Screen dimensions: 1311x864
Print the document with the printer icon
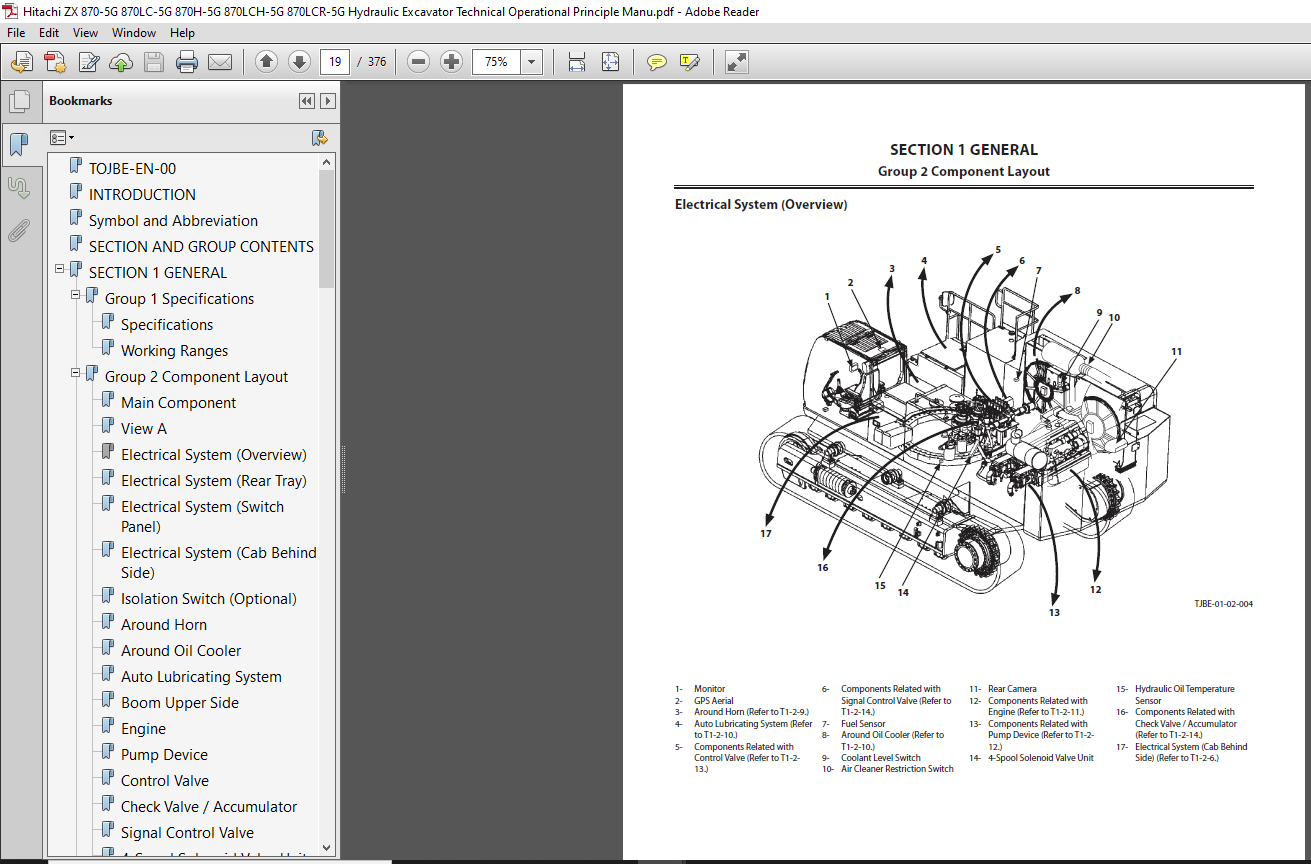(186, 62)
